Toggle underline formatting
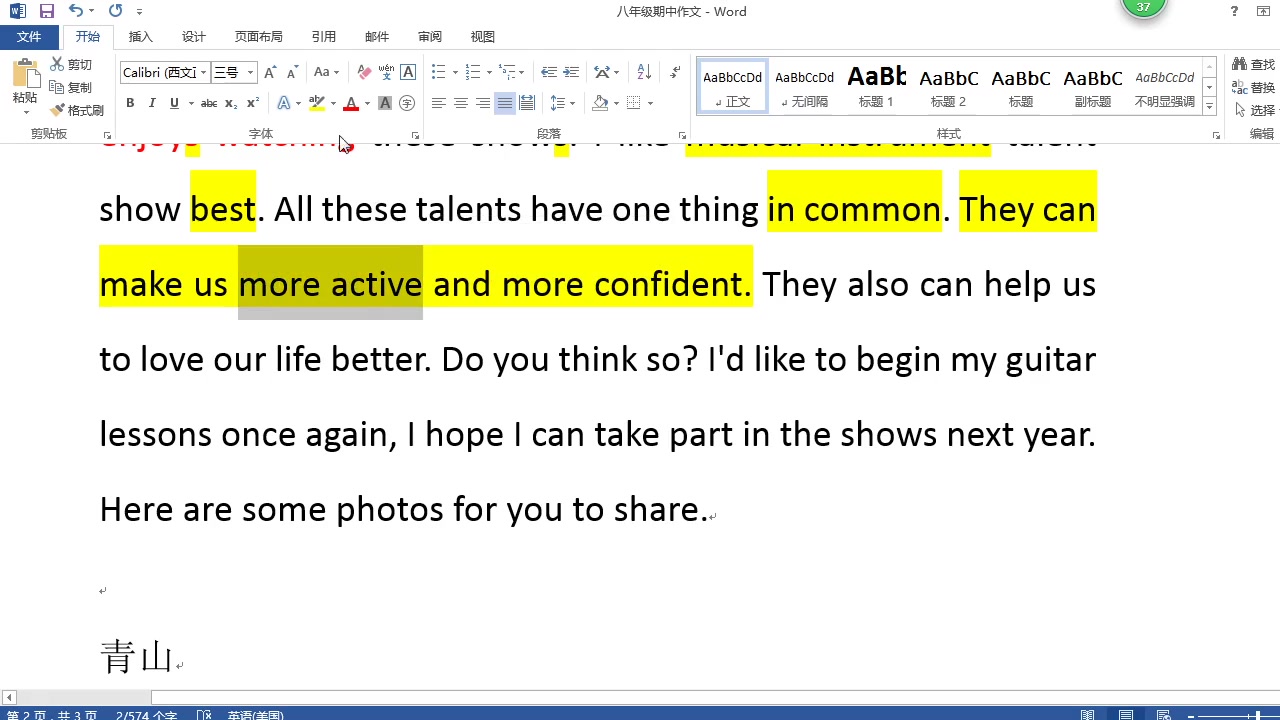Screen dimensions: 1280x720 [174, 103]
